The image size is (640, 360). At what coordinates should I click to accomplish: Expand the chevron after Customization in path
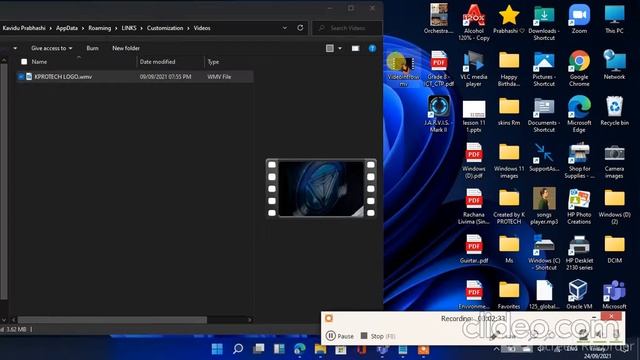pos(188,28)
